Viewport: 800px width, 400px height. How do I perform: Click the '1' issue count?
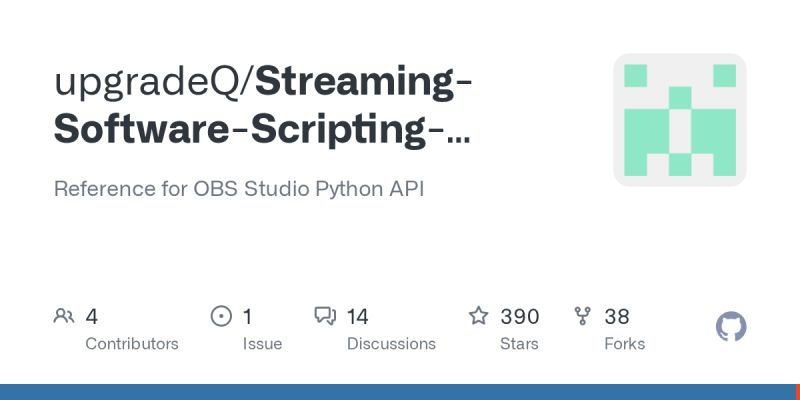247,317
